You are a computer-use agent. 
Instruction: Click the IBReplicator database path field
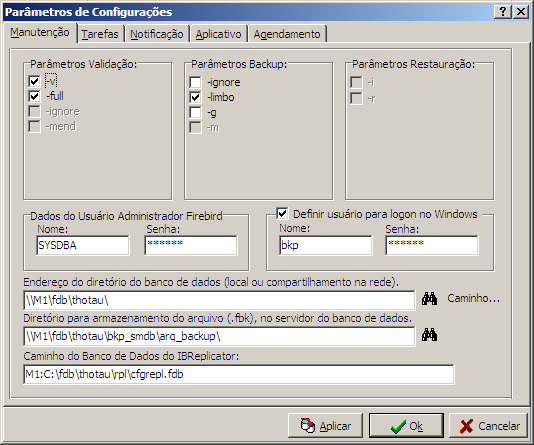239,374
